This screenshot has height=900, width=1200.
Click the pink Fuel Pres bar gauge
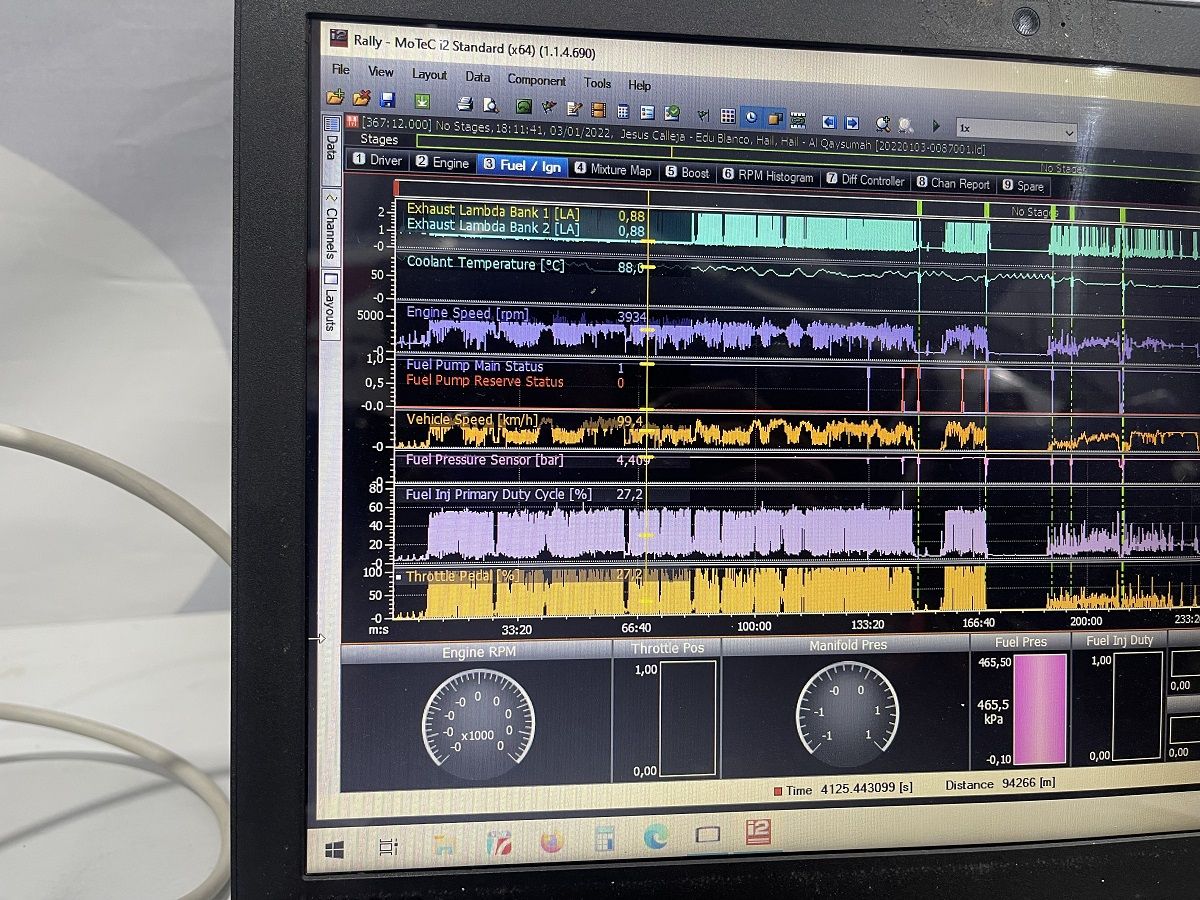pyautogui.click(x=1040, y=709)
